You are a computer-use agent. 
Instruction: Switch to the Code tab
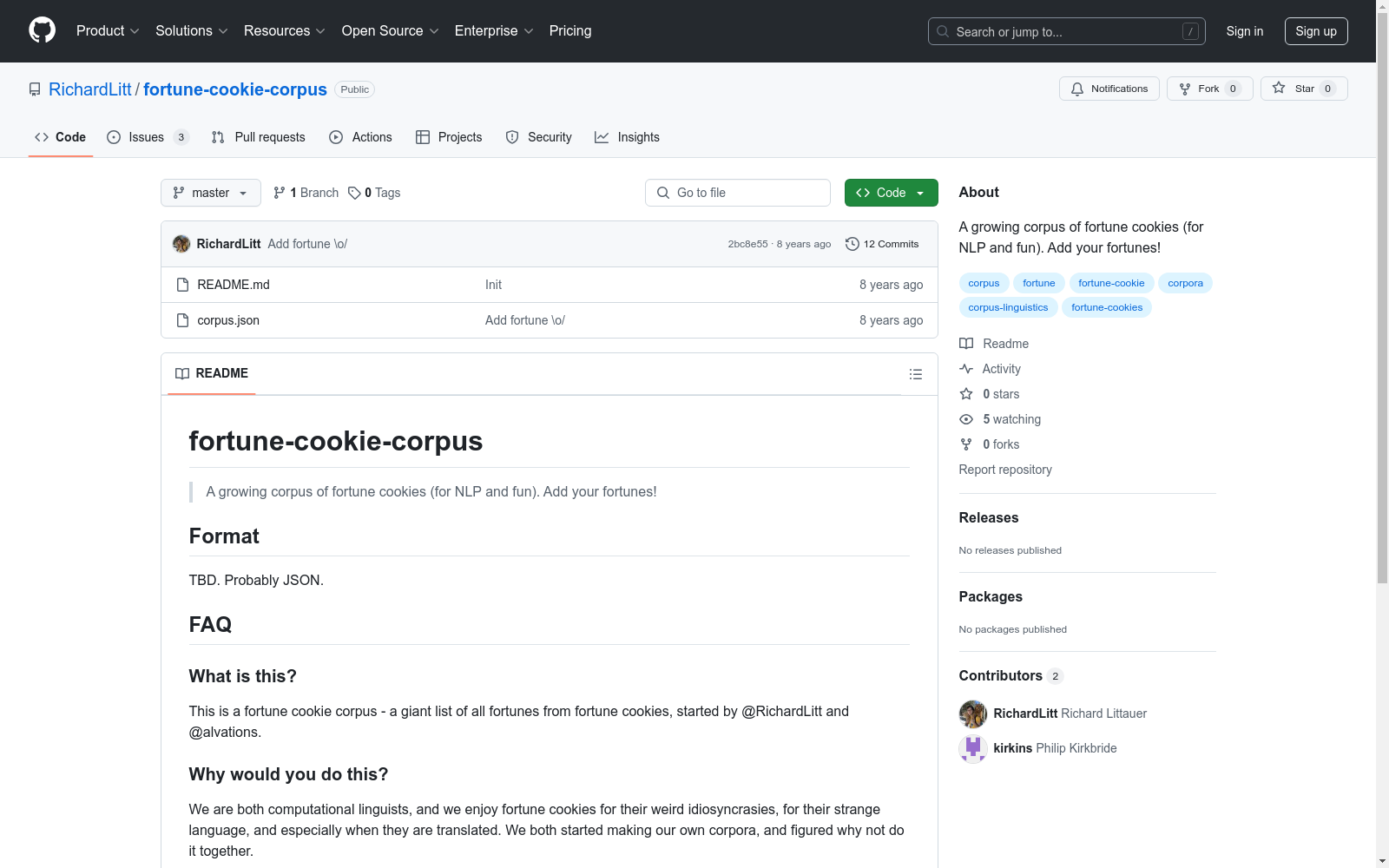click(61, 137)
